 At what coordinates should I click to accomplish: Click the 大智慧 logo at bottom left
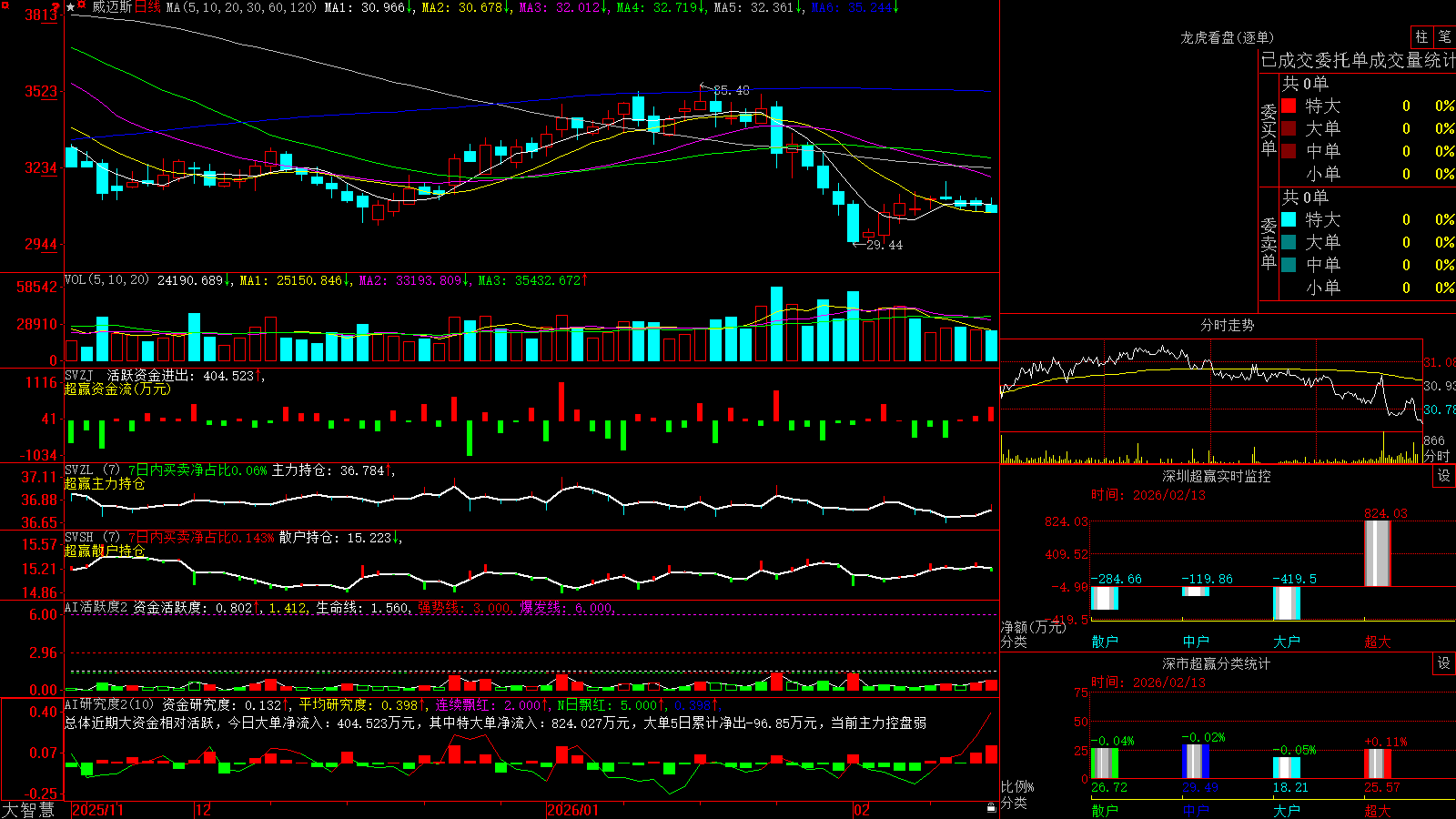pyautogui.click(x=28, y=810)
